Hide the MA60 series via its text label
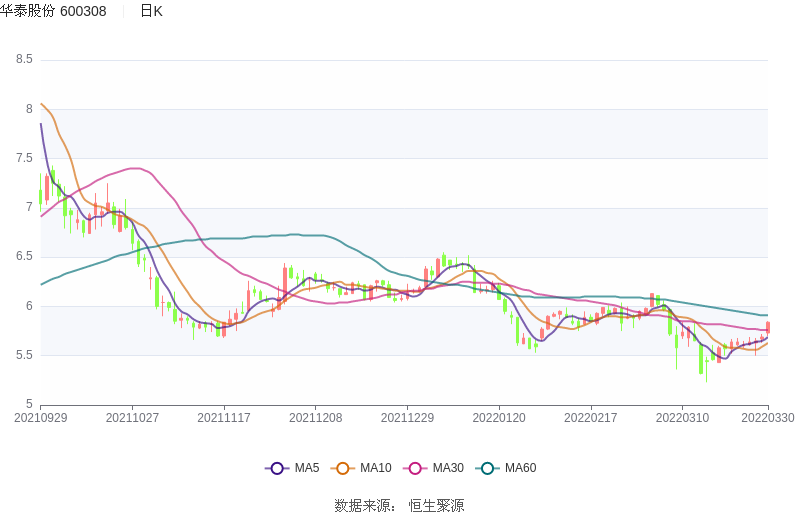Image resolution: width=800 pixels, height=517 pixels. coord(520,468)
